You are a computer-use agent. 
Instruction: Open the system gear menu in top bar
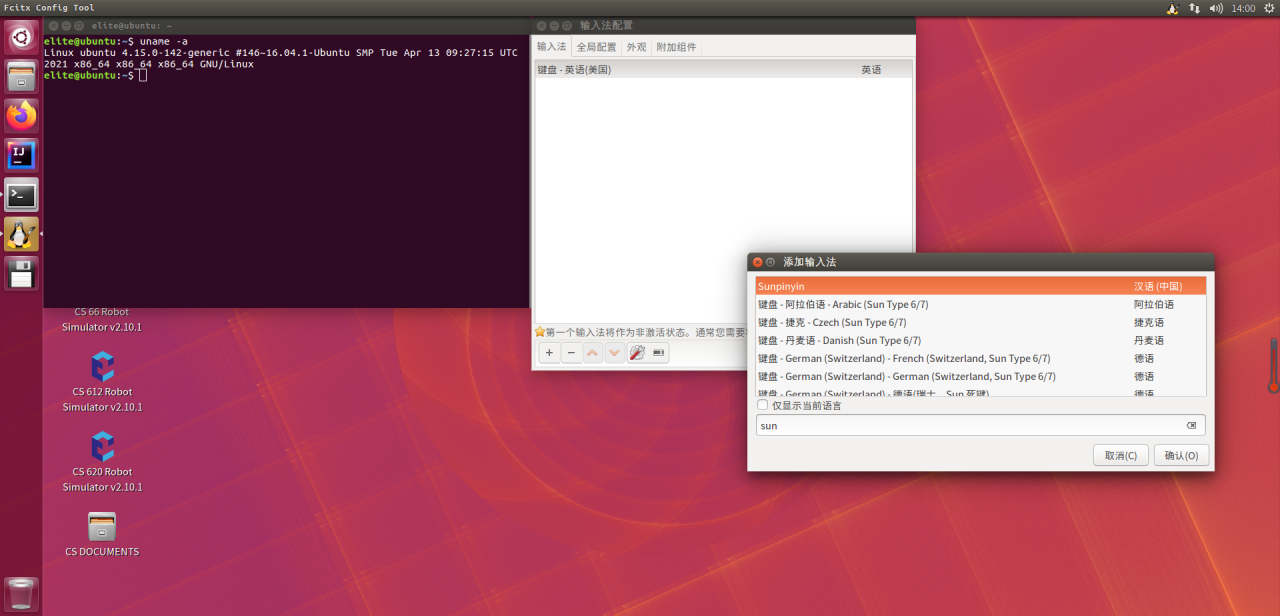coord(1269,8)
